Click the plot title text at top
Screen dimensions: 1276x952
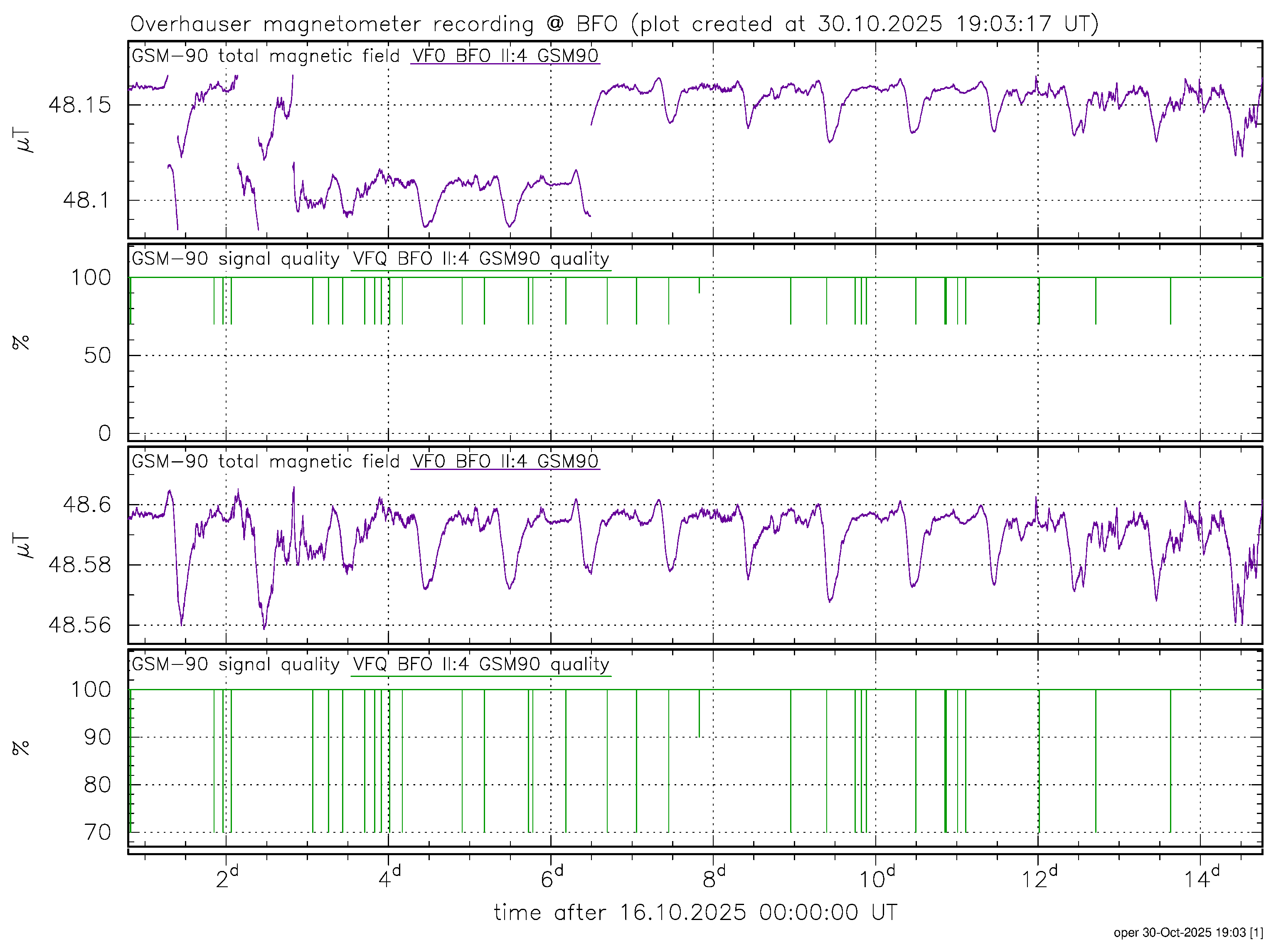(x=614, y=24)
